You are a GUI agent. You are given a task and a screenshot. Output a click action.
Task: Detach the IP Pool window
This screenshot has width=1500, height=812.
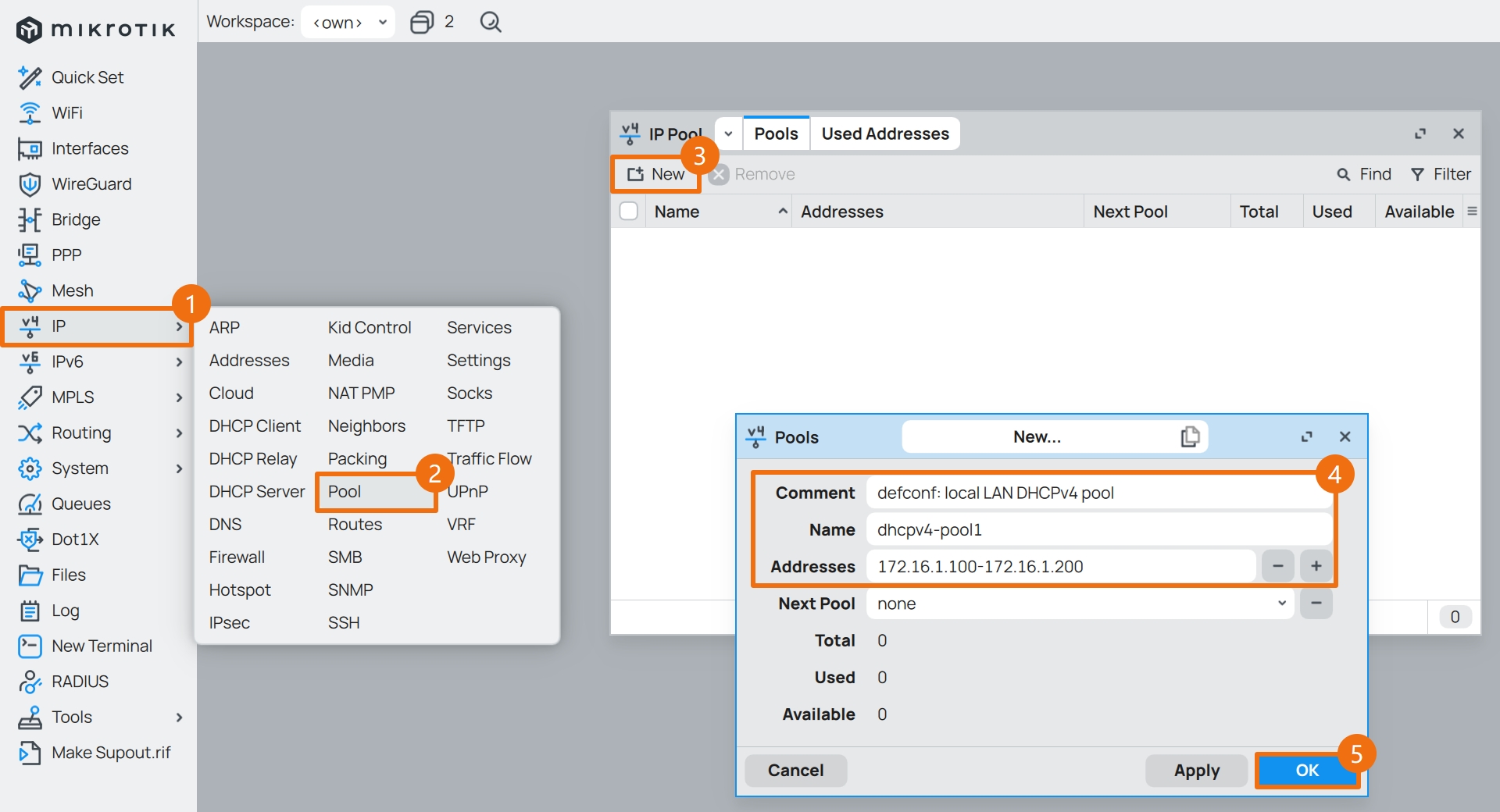tap(1420, 134)
